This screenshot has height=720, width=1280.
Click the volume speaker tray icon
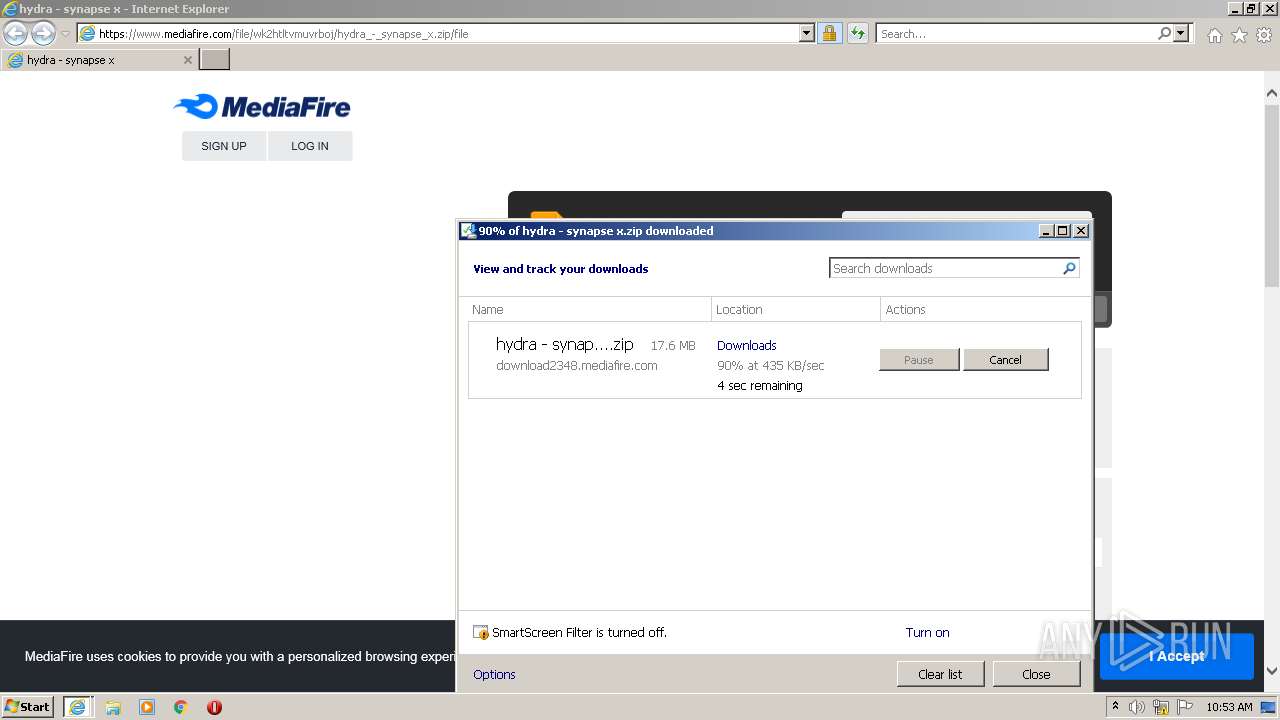pyautogui.click(x=1137, y=707)
